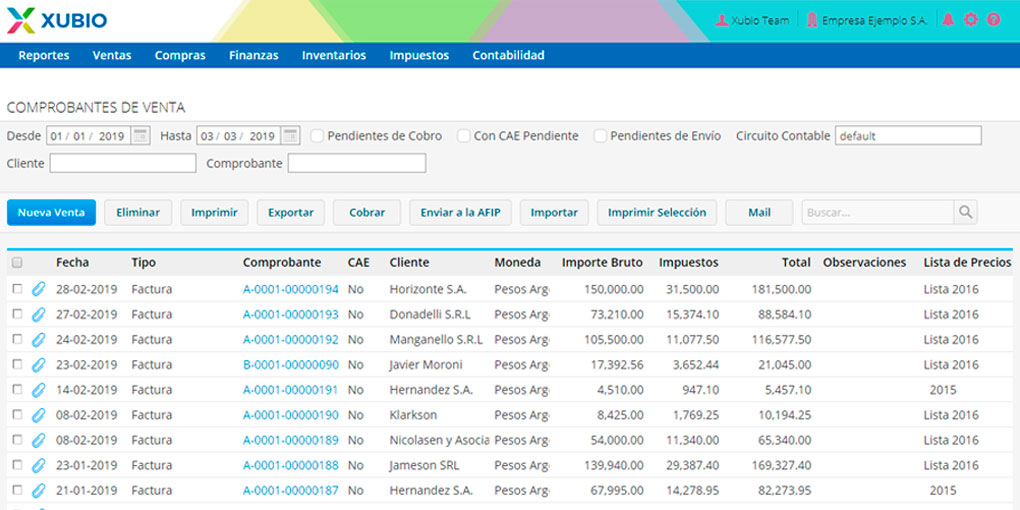The height and width of the screenshot is (510, 1020).
Task: Click attachment clip for Horizonte S.A. invoice
Action: click(39, 289)
